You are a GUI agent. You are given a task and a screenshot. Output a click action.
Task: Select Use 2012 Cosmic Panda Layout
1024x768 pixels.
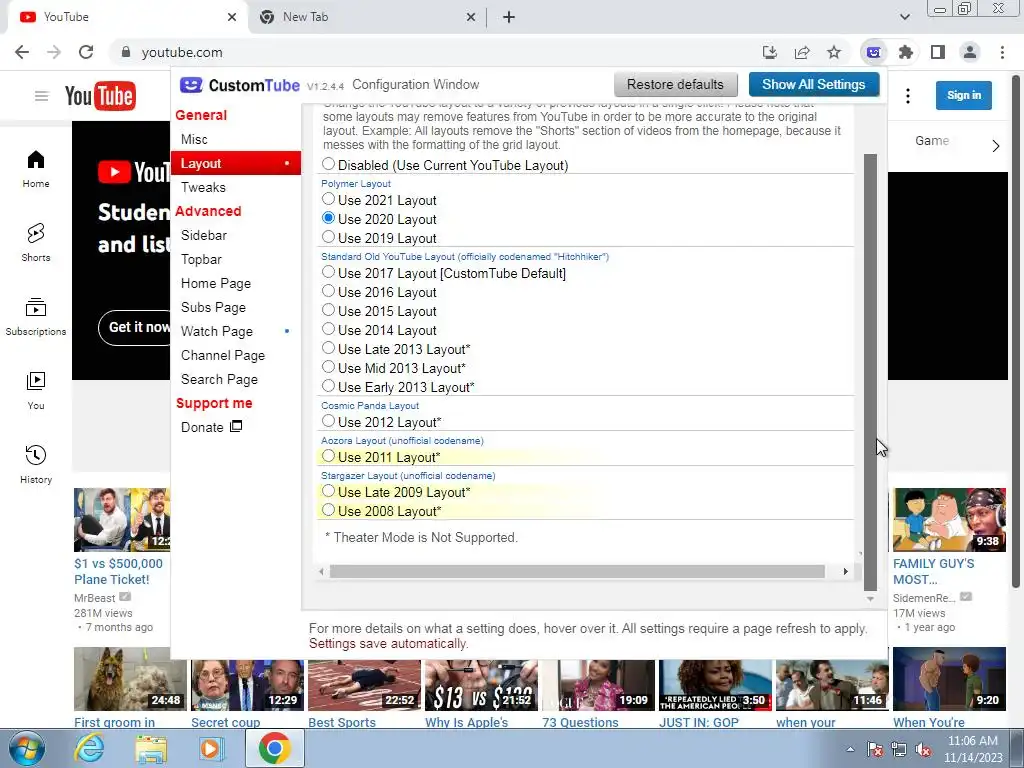click(x=328, y=421)
